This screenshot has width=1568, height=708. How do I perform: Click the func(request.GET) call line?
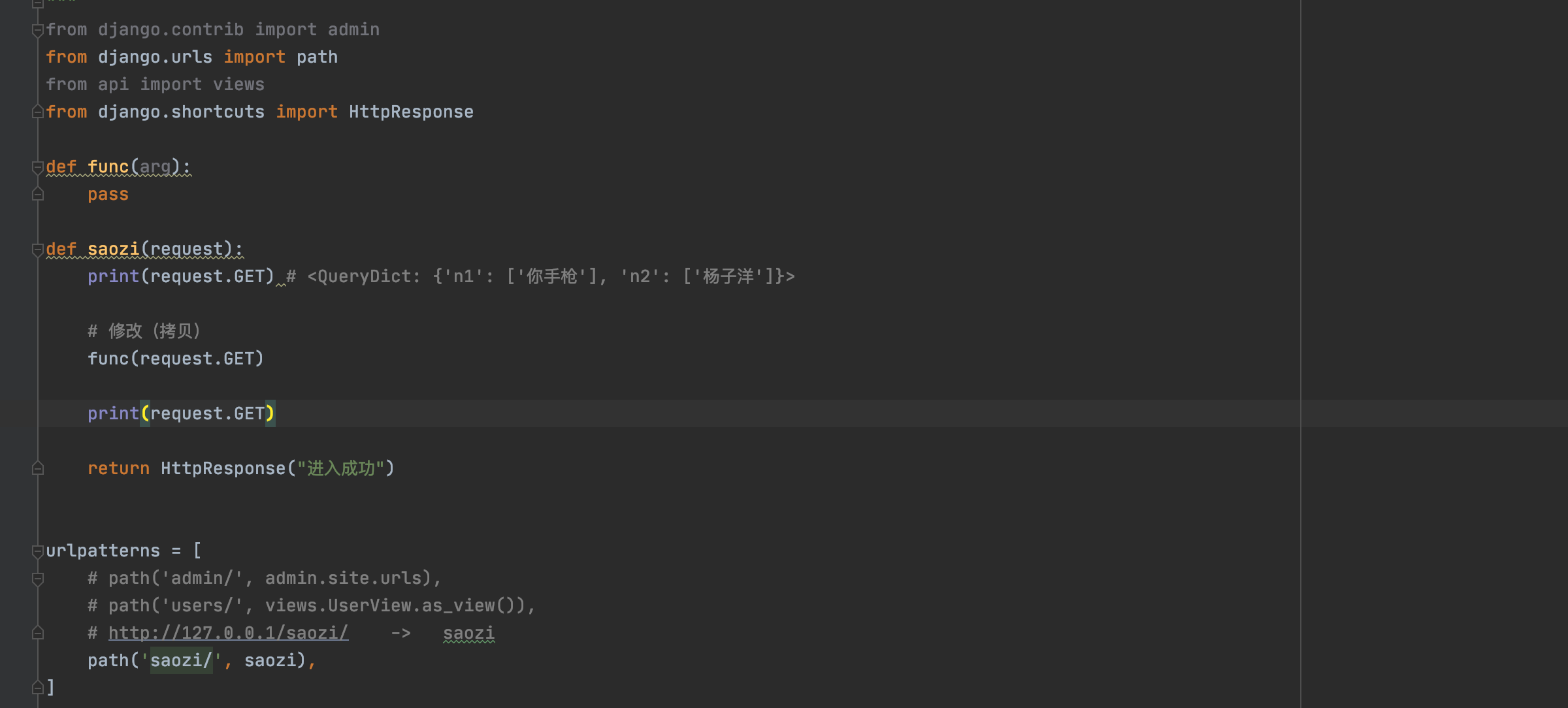pos(176,359)
